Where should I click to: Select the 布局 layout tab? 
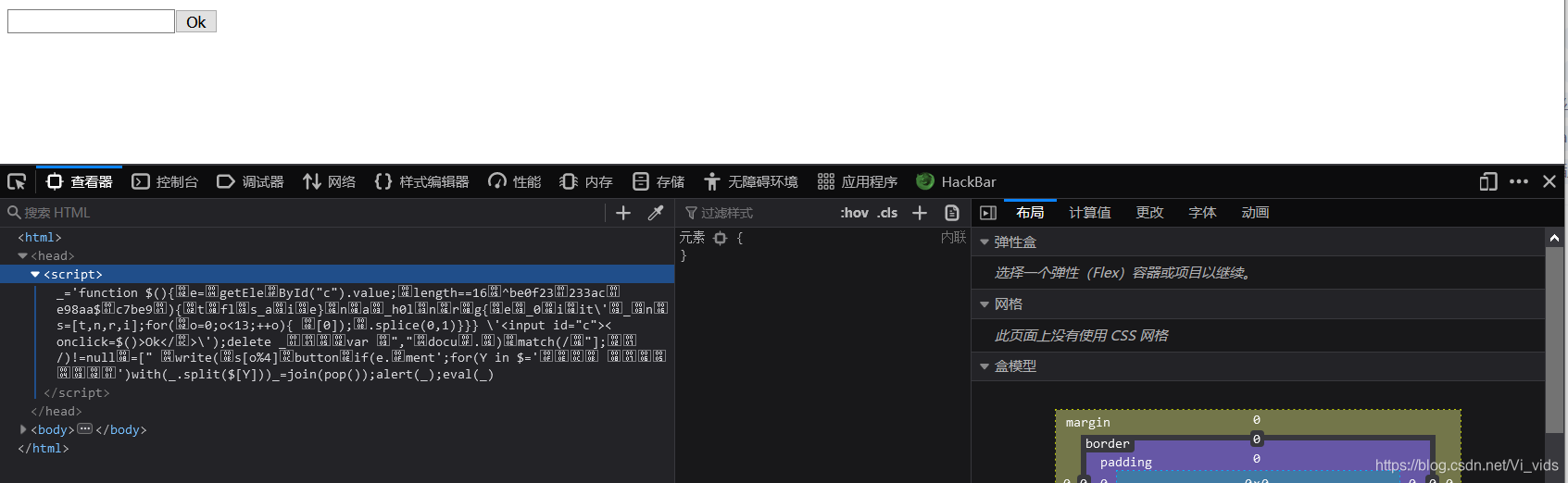(1030, 213)
